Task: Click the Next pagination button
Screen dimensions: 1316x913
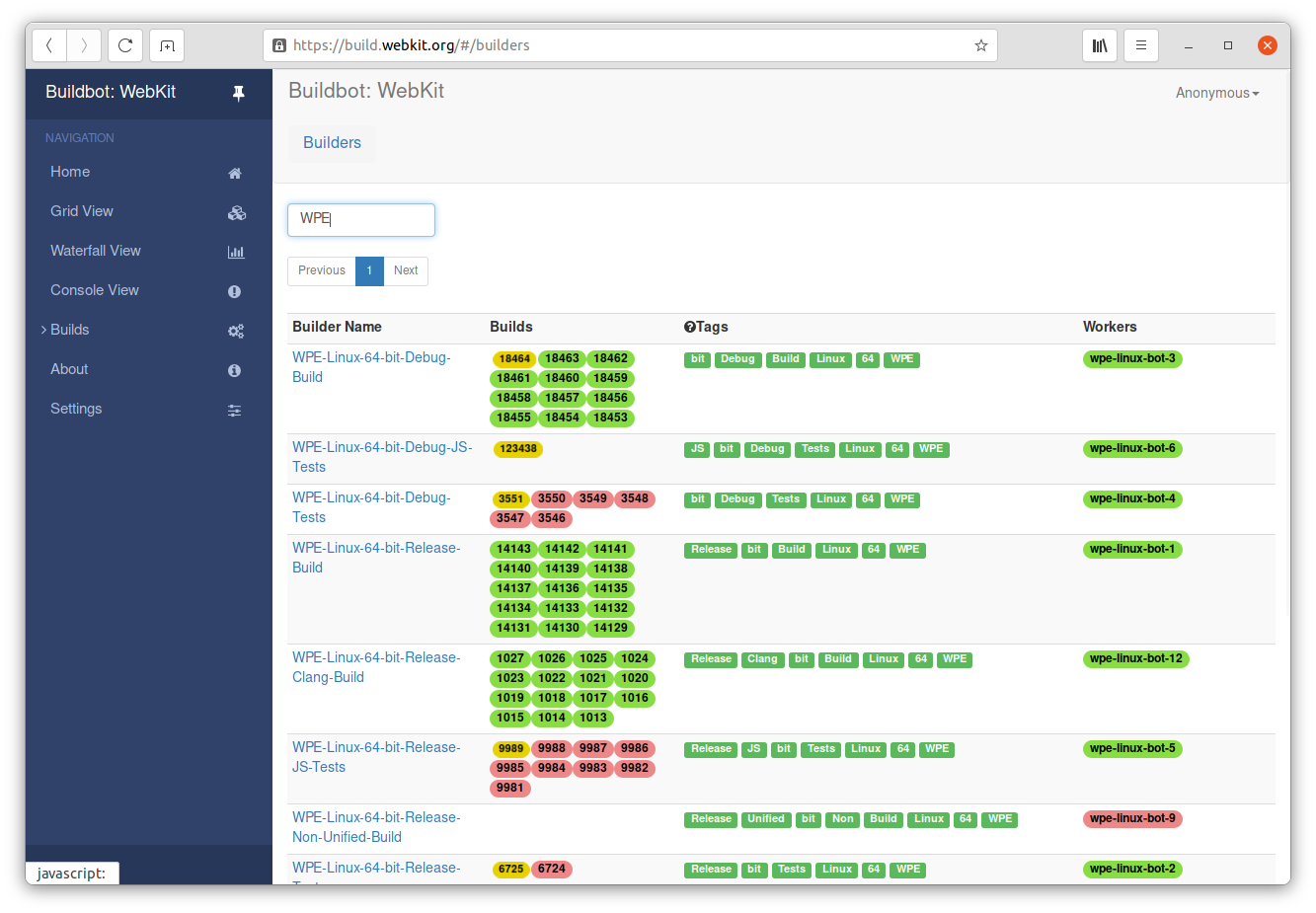Action: [x=406, y=270]
